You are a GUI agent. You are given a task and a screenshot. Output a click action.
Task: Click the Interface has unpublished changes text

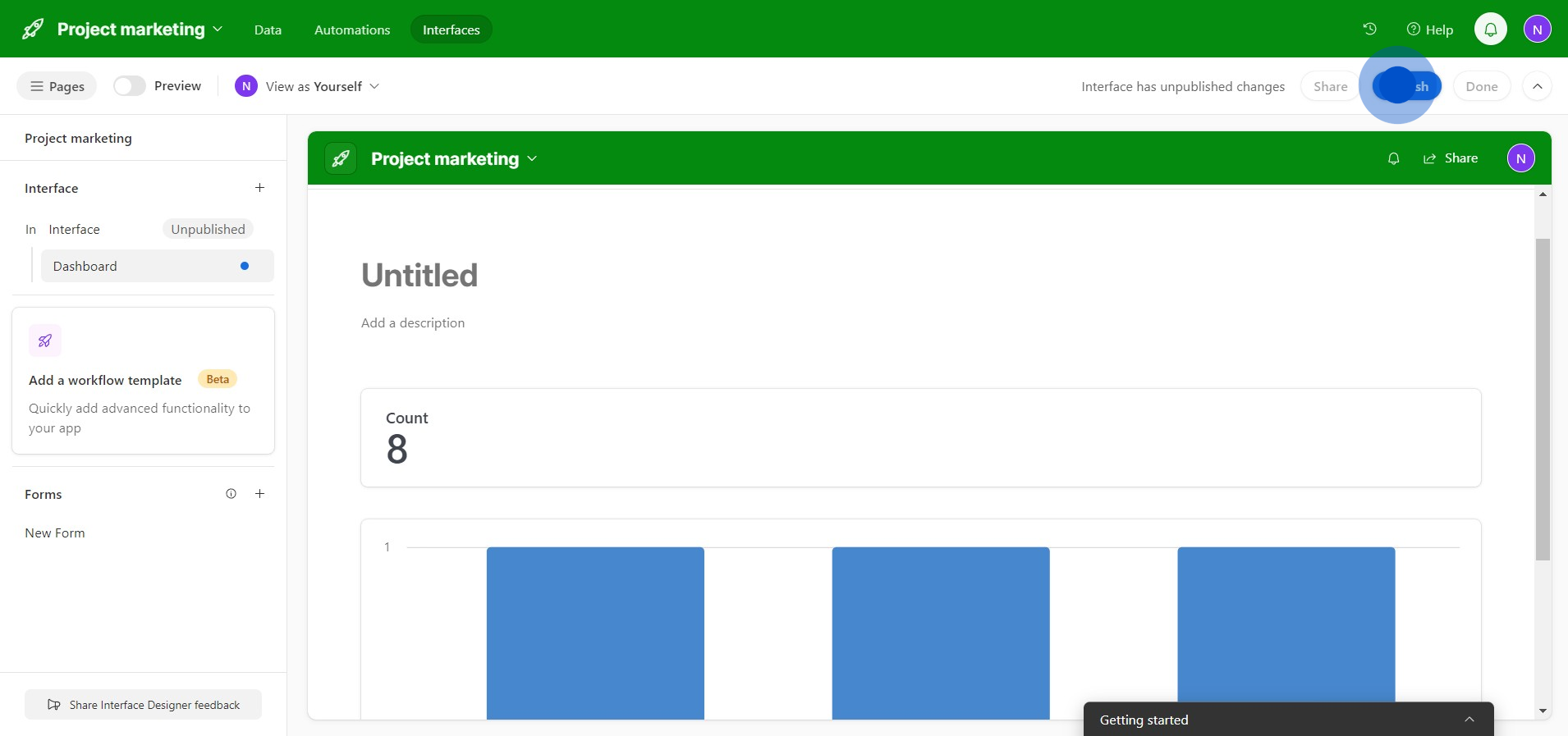pyautogui.click(x=1183, y=86)
